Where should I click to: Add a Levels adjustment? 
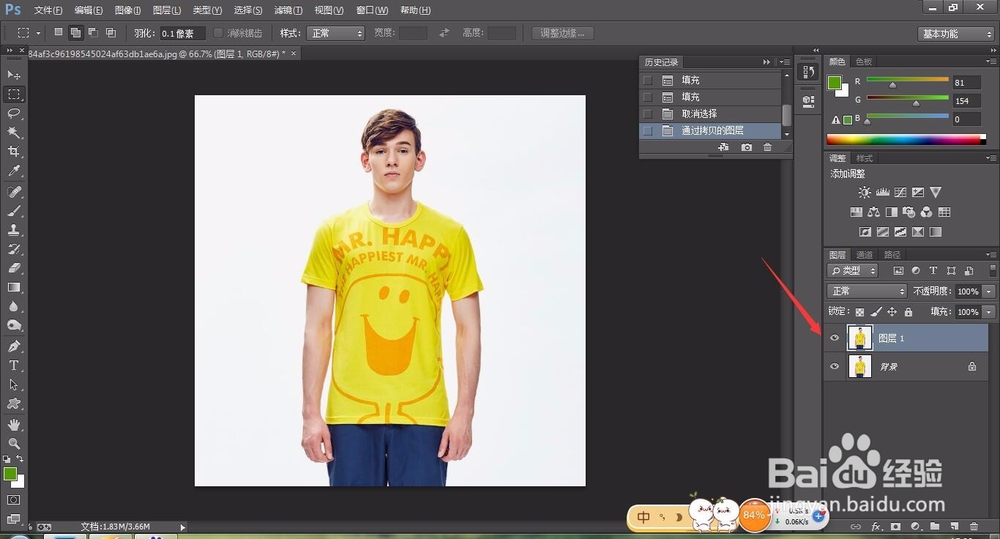tap(883, 192)
